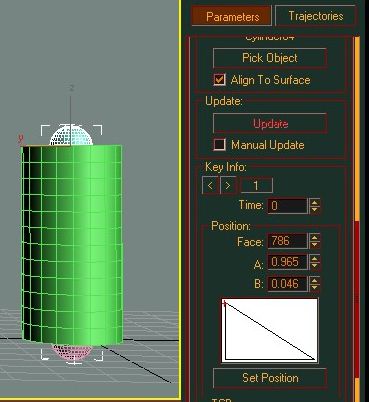369x402 pixels.
Task: Decrease B value using spinner down arrow
Action: tap(314, 288)
